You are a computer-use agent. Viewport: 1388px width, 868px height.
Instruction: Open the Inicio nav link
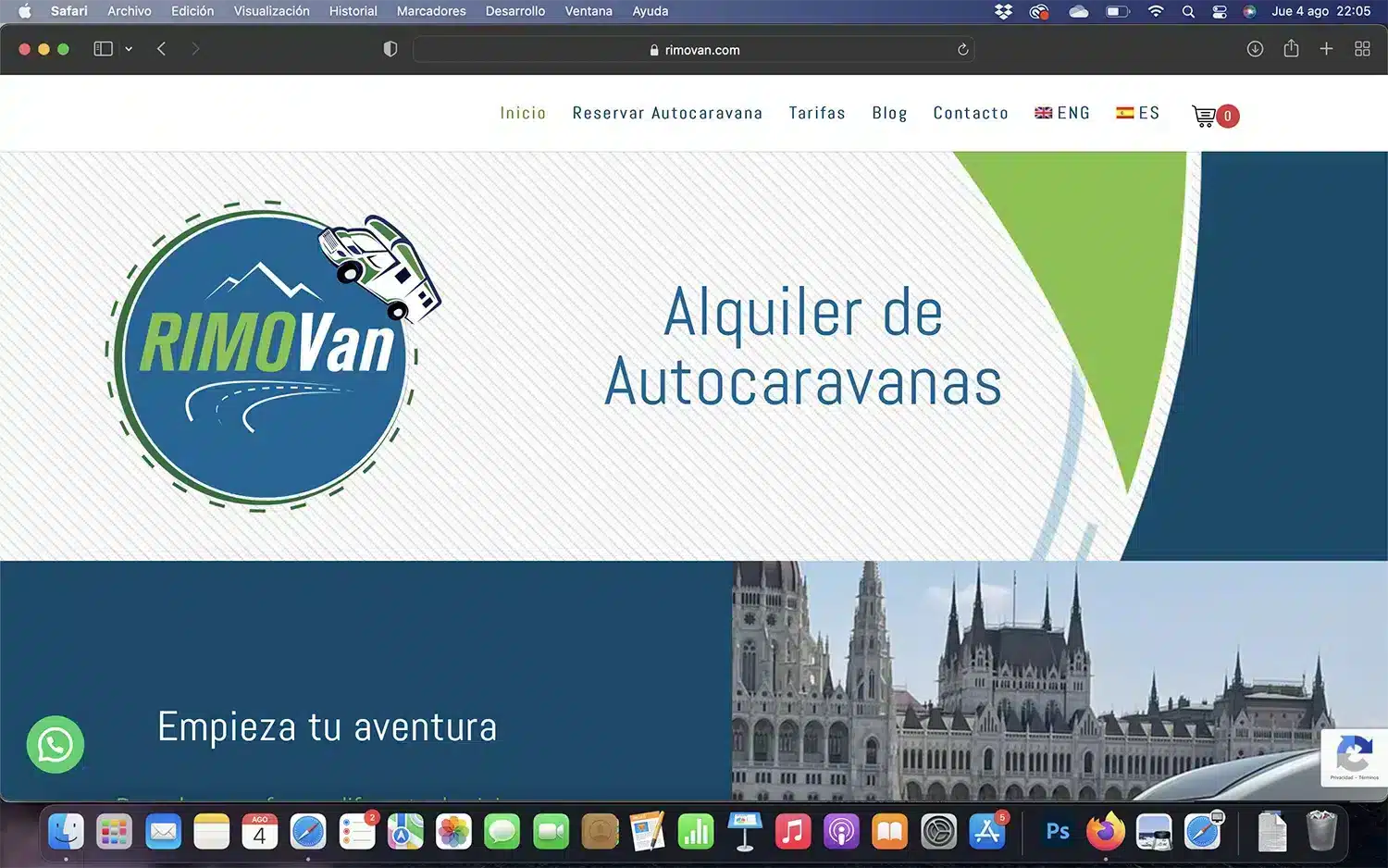[x=523, y=113]
